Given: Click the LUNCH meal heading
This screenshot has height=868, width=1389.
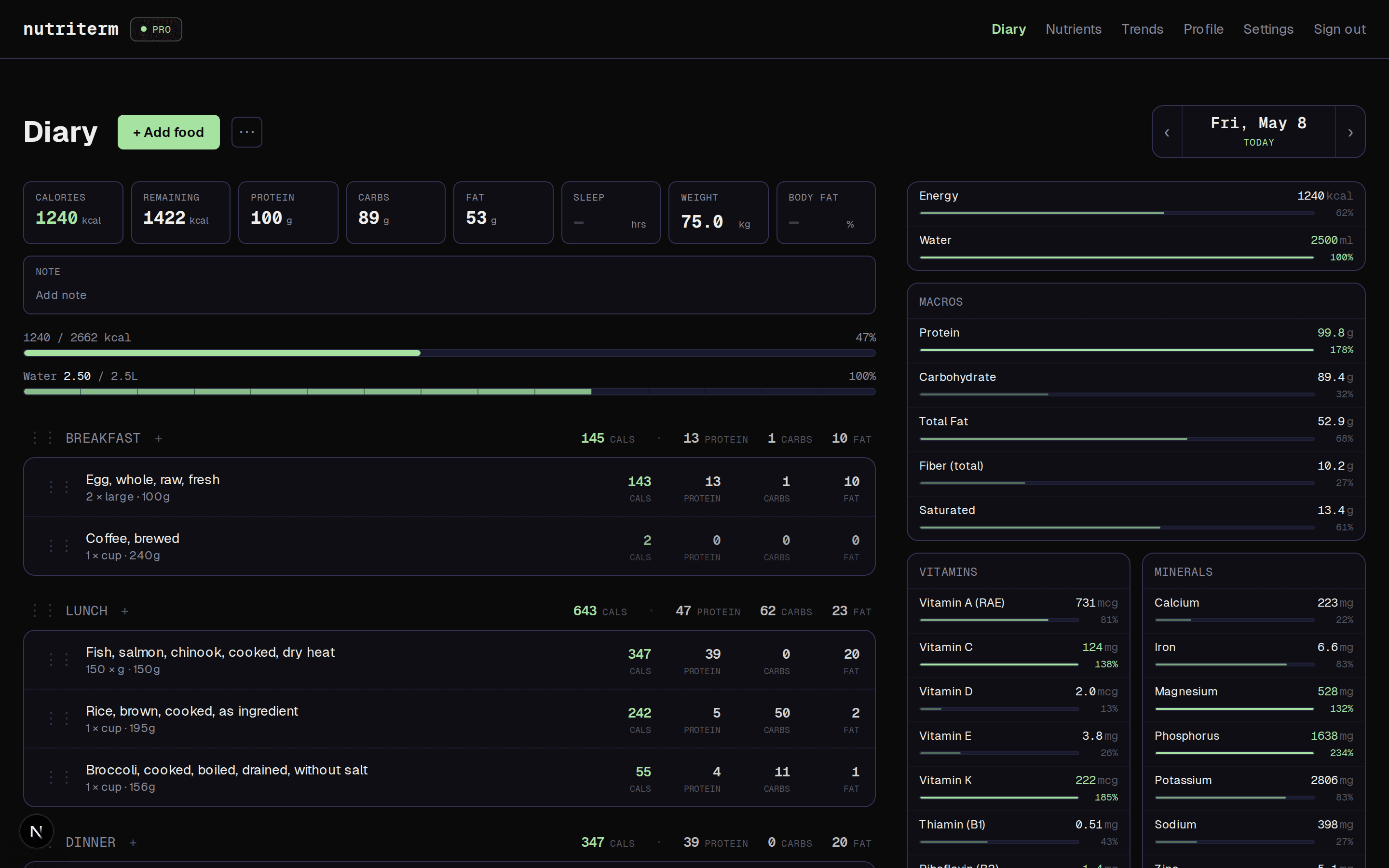Looking at the screenshot, I should (x=86, y=611).
